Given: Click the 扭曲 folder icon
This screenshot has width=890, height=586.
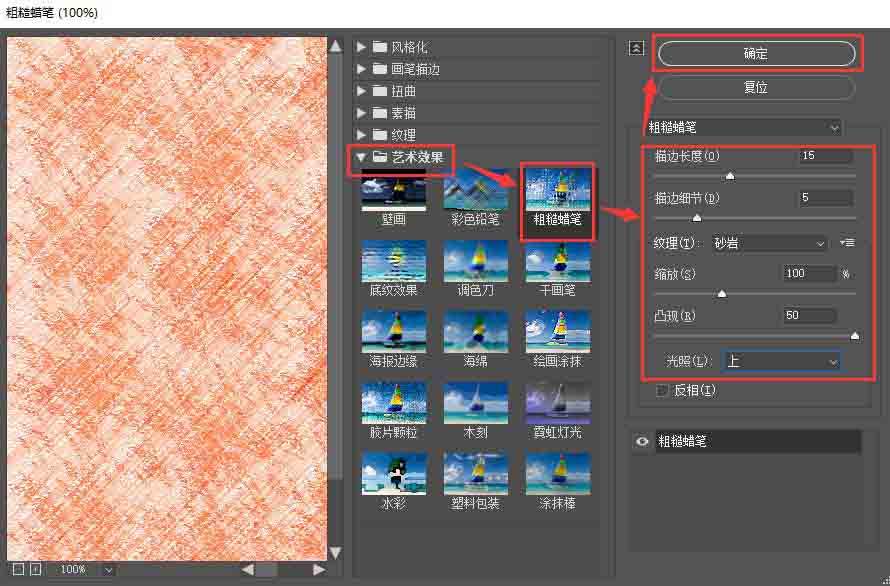Looking at the screenshot, I should (380, 91).
